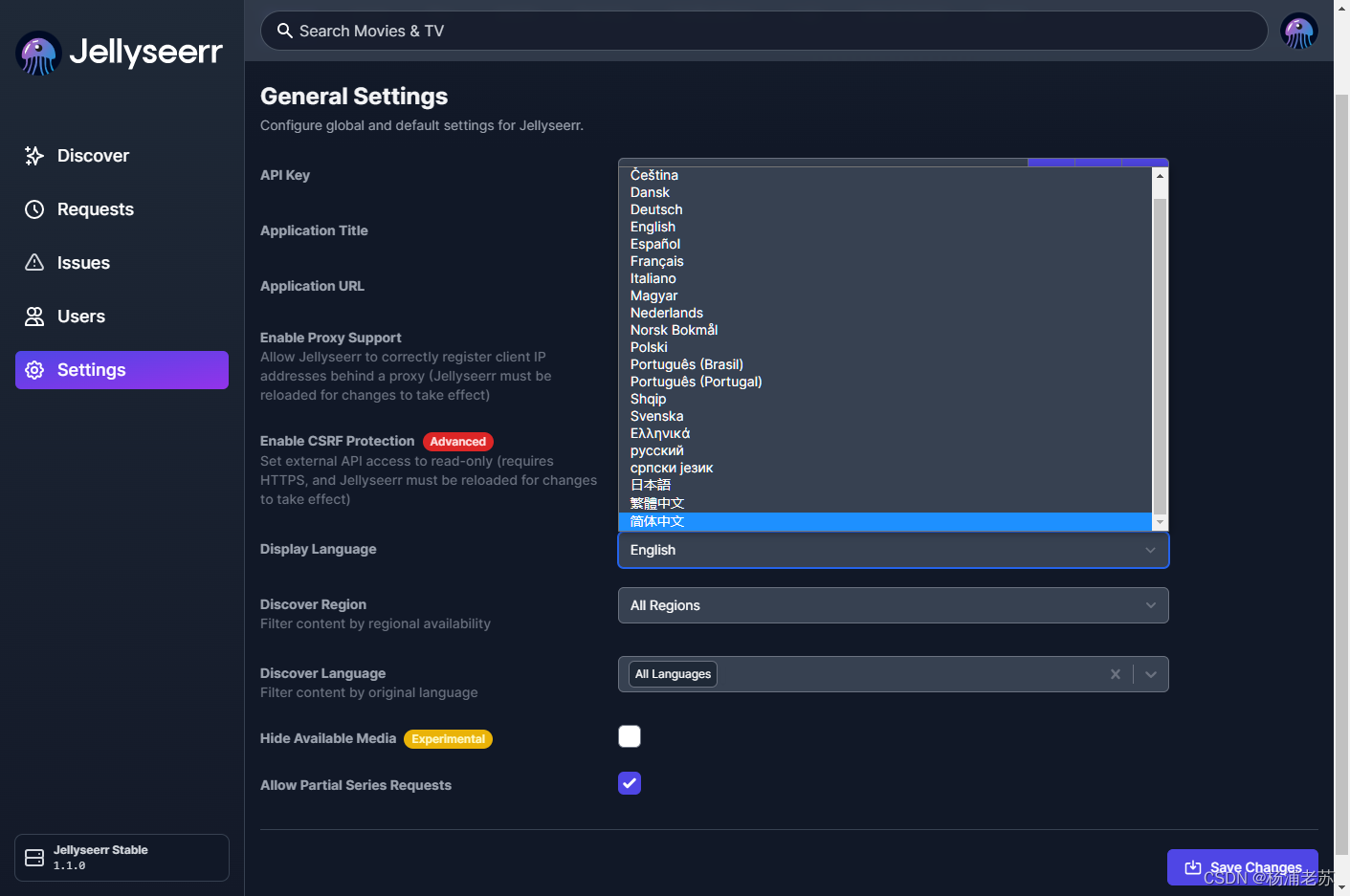Expand the Discover Region dropdown

click(894, 605)
